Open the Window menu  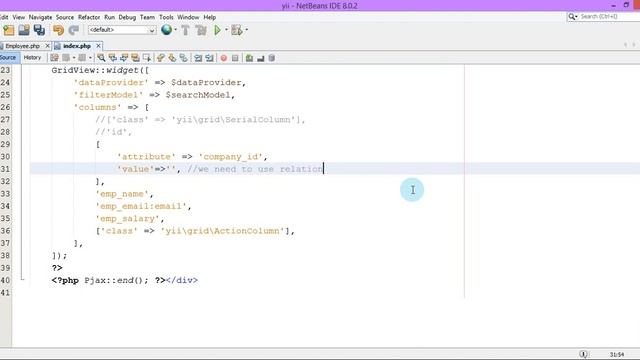[x=188, y=17]
